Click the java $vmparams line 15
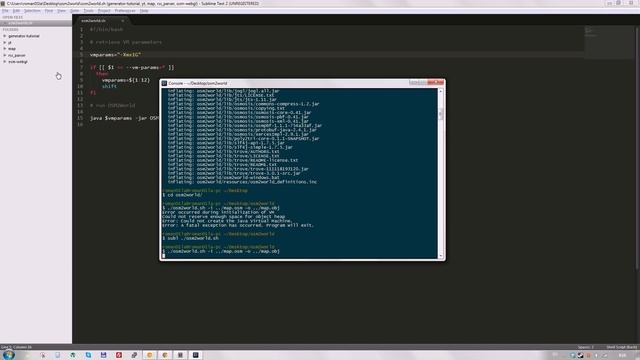Screen dimensions: 640x360 point(124,118)
